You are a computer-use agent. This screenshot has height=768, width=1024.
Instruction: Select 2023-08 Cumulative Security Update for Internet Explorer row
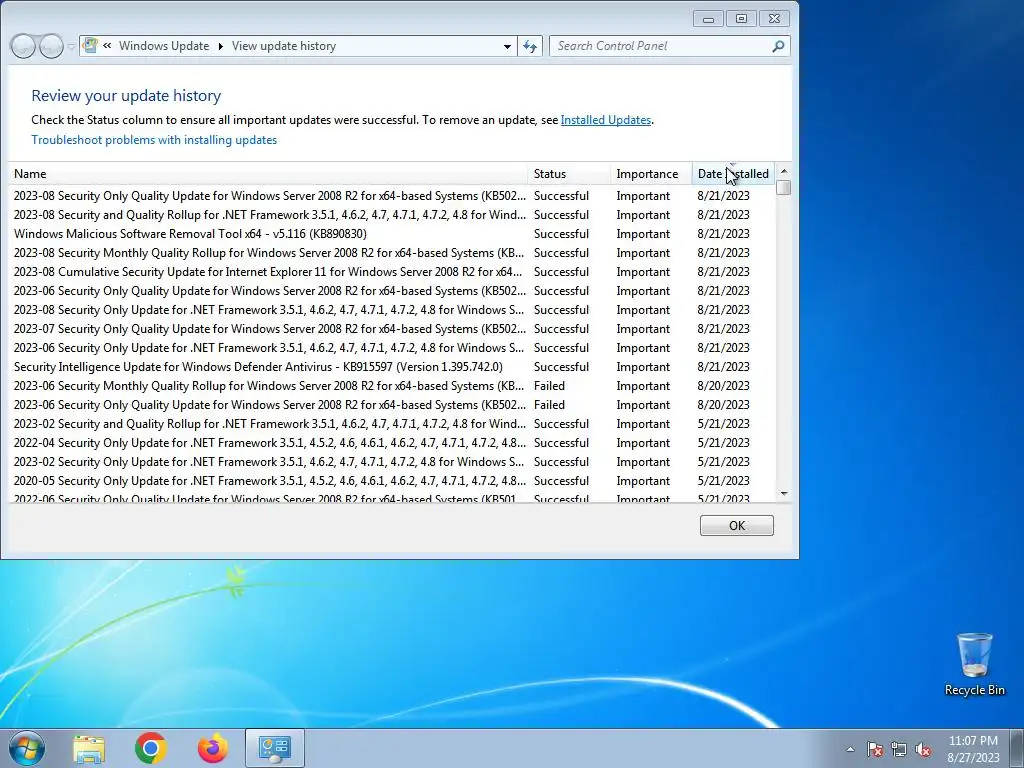click(392, 272)
